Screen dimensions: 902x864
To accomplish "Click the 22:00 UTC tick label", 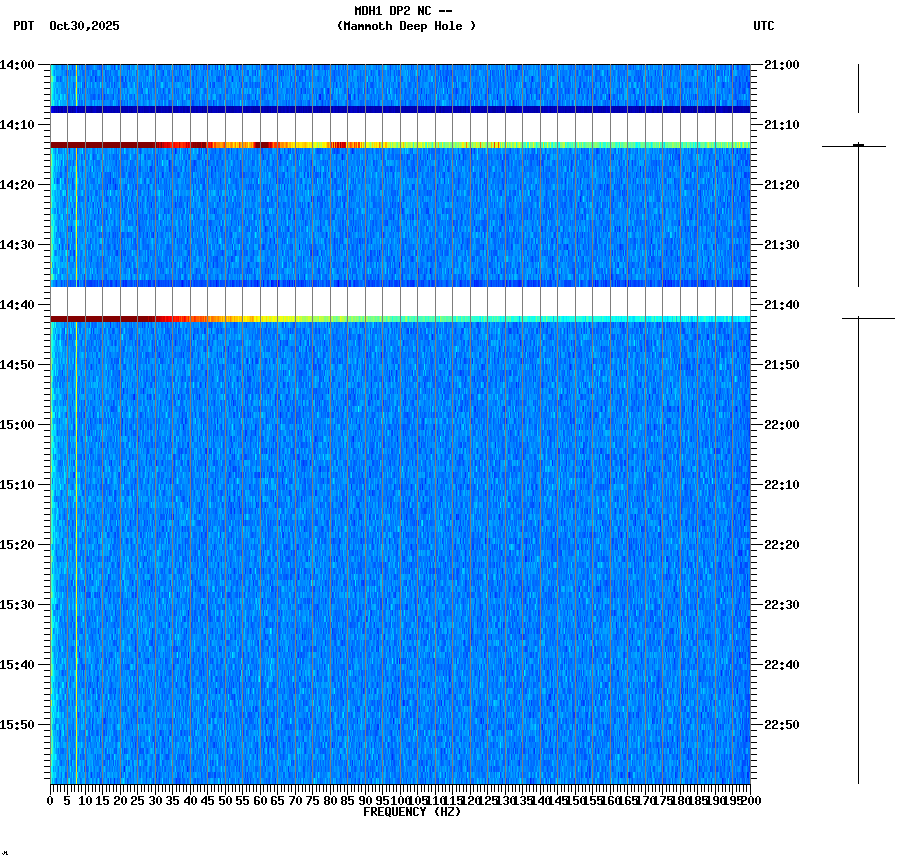I will tap(780, 422).
